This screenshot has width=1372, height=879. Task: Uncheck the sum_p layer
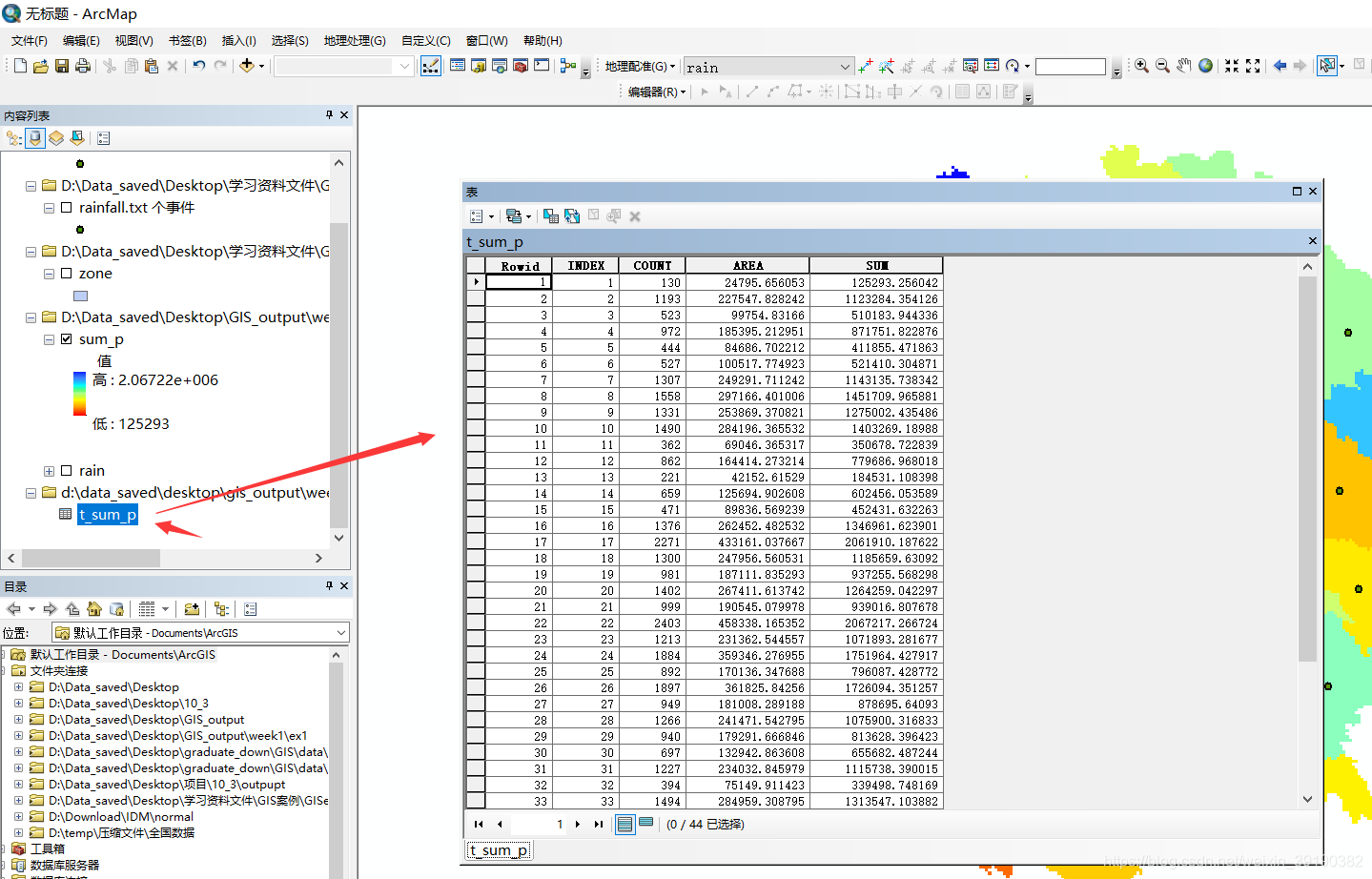tap(66, 338)
